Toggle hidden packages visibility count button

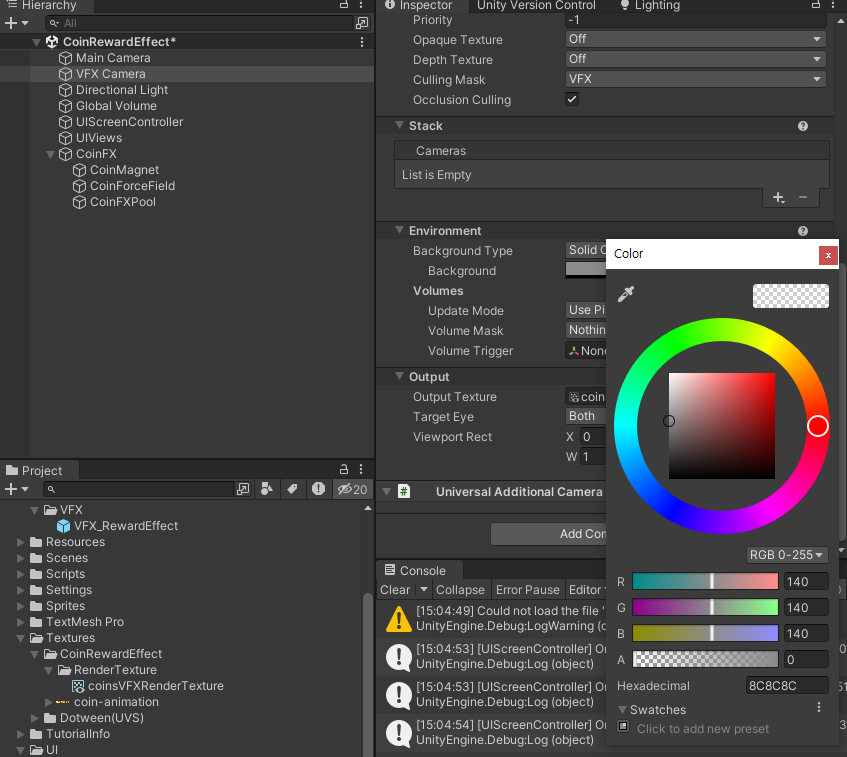[352, 489]
